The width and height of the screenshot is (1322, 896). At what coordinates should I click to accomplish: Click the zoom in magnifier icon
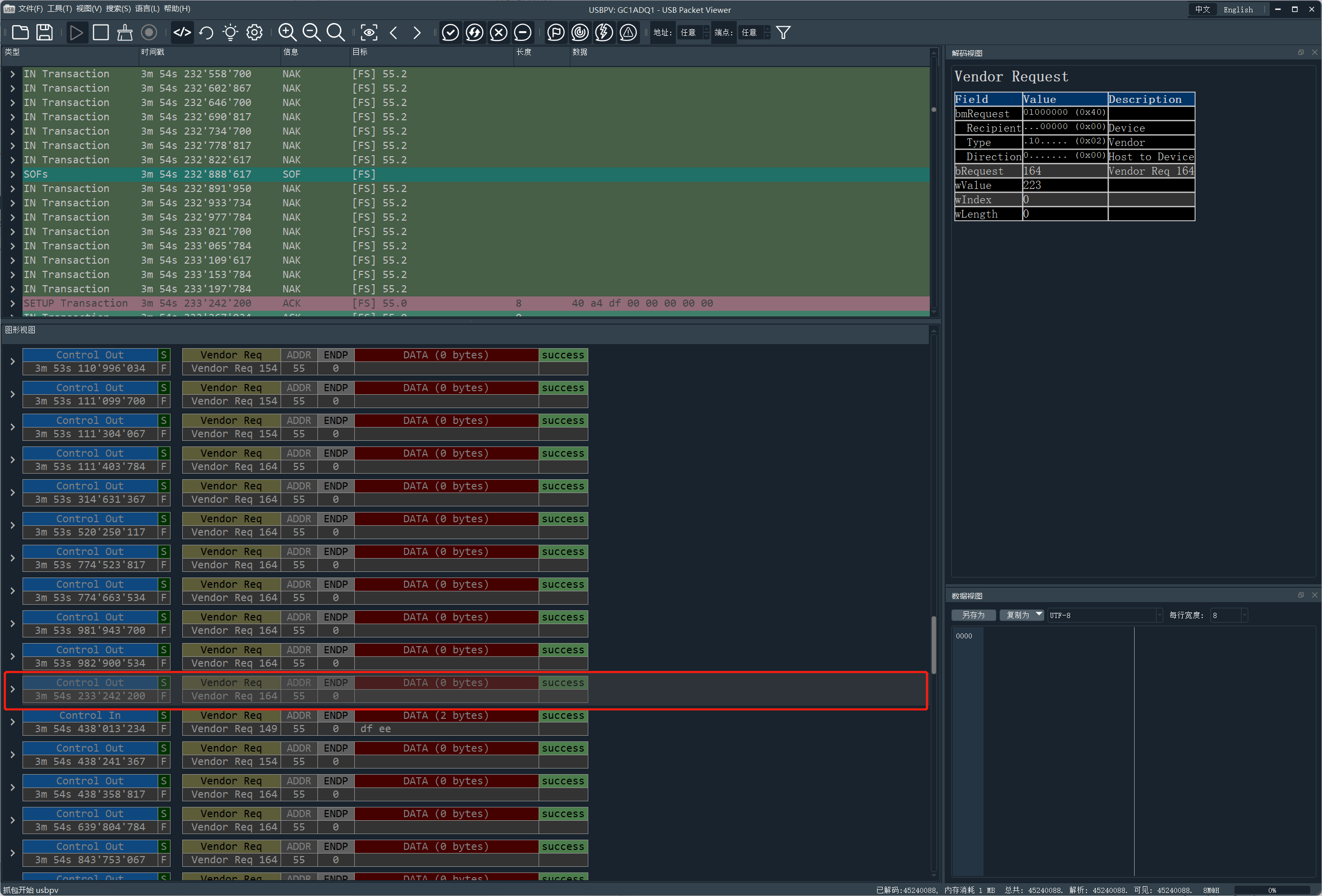tap(287, 32)
